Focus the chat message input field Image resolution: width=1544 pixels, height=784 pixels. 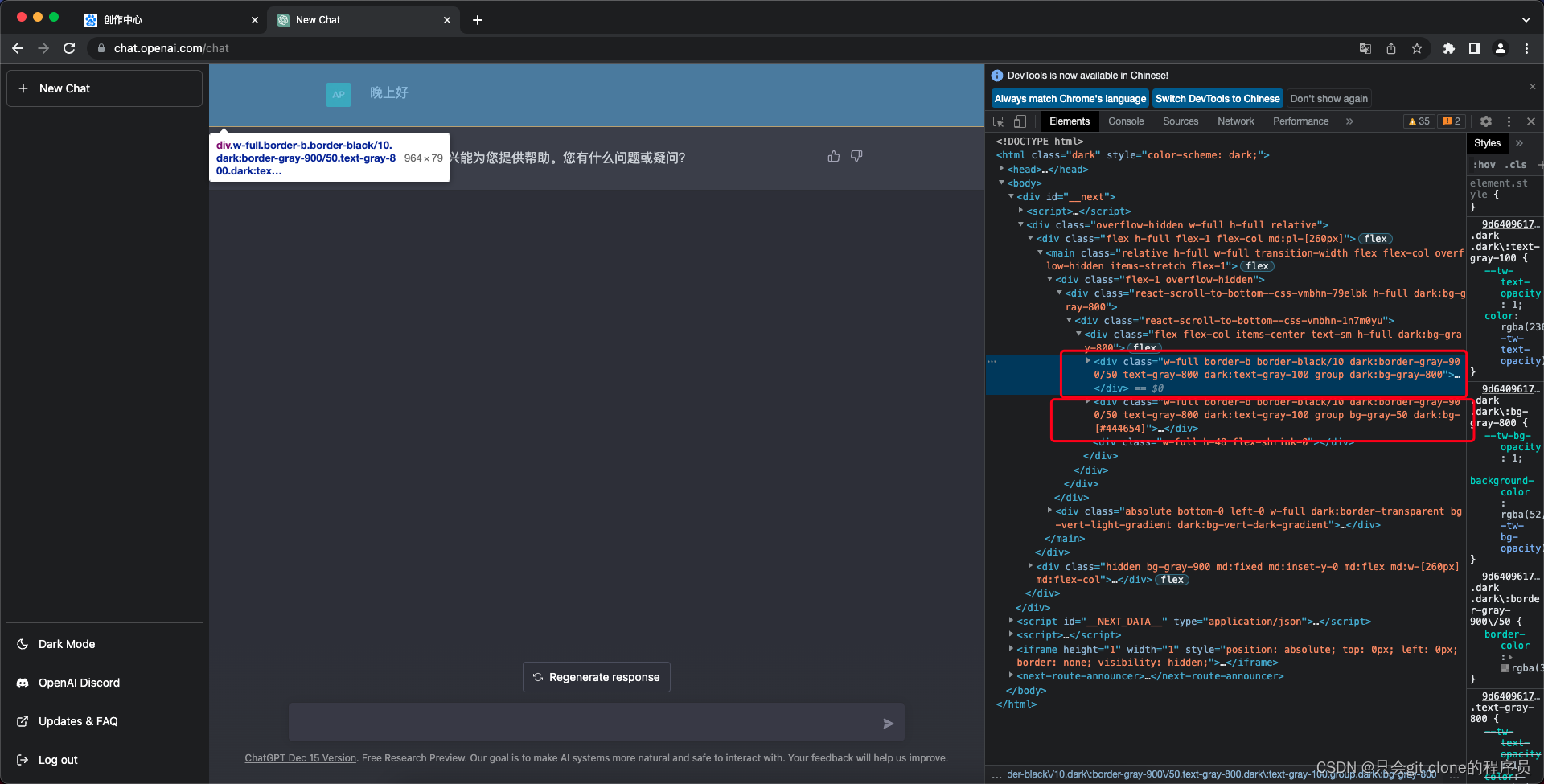[x=596, y=722]
